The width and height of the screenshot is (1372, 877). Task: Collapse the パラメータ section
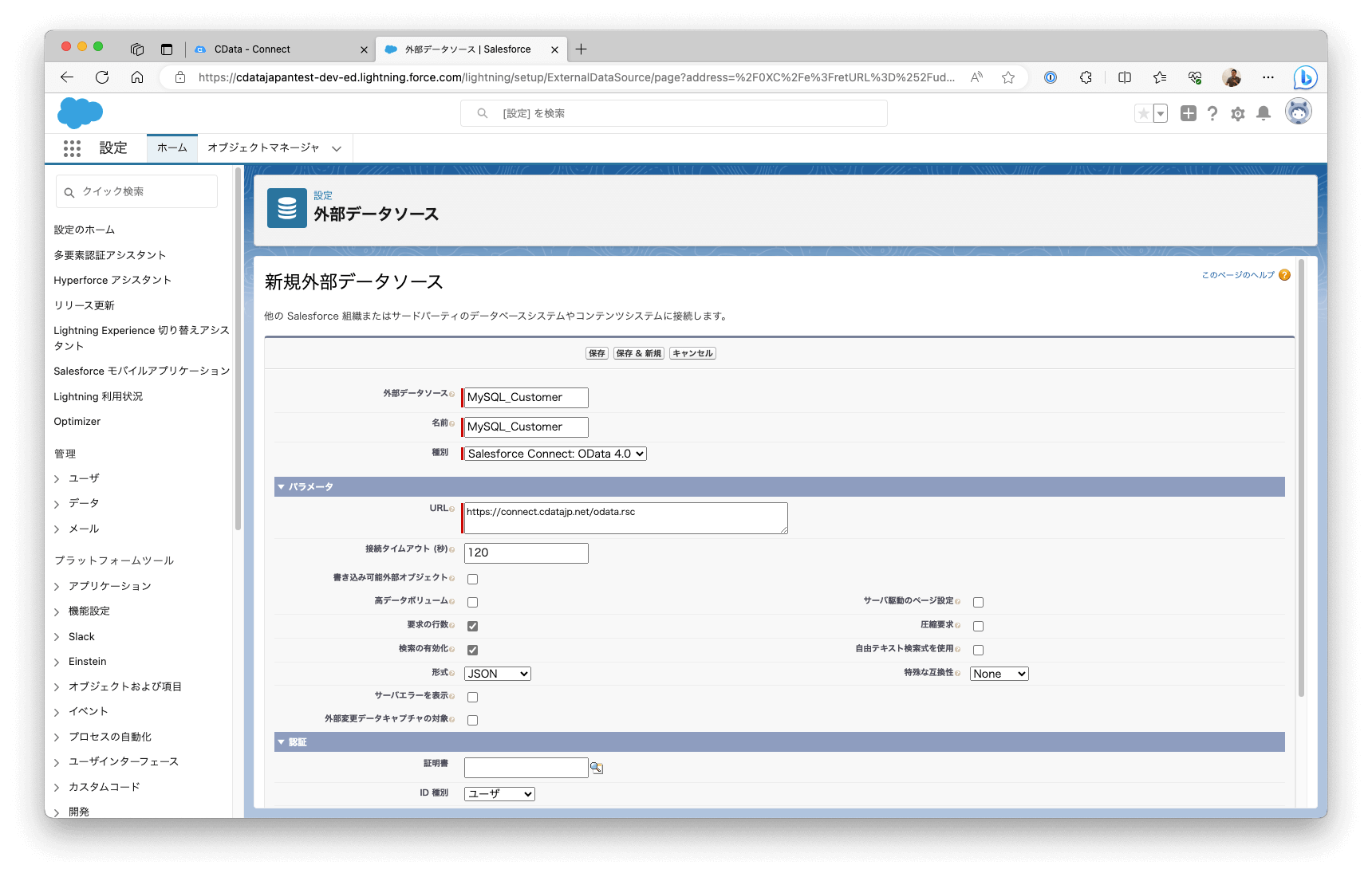pos(282,486)
